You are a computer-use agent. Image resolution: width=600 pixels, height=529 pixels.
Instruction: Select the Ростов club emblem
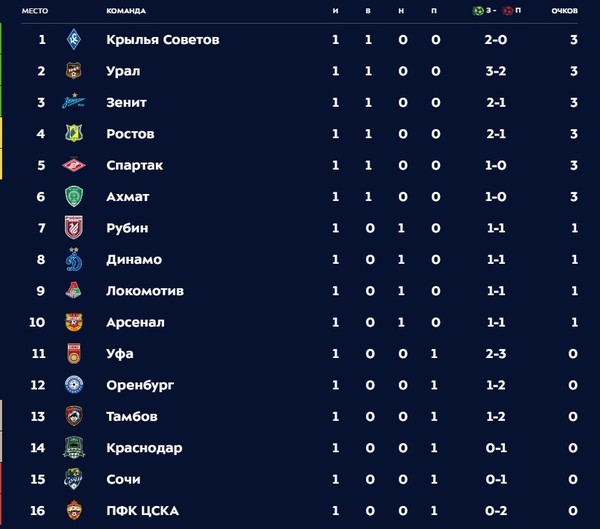[74, 133]
